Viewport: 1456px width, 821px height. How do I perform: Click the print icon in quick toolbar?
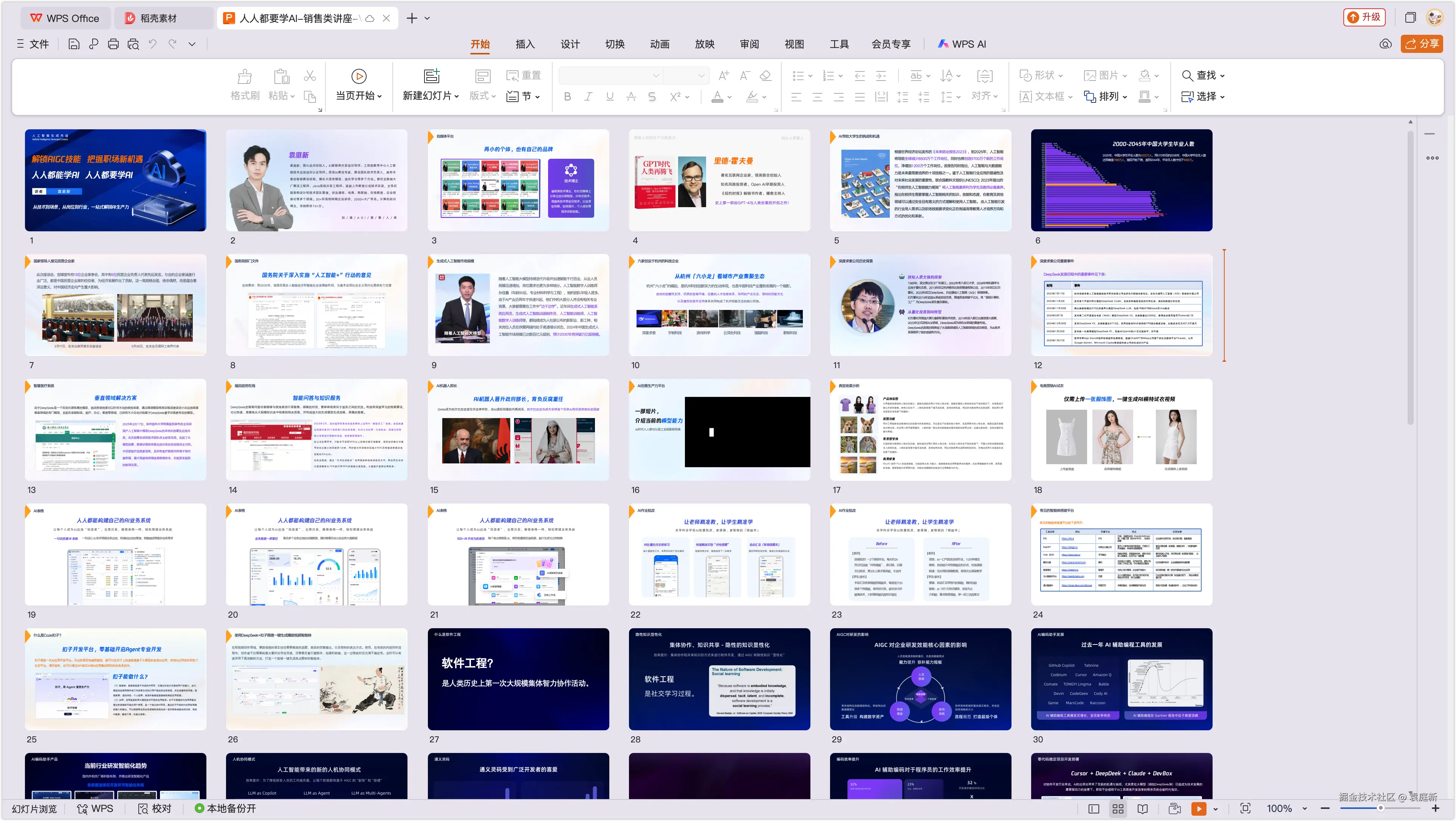113,44
